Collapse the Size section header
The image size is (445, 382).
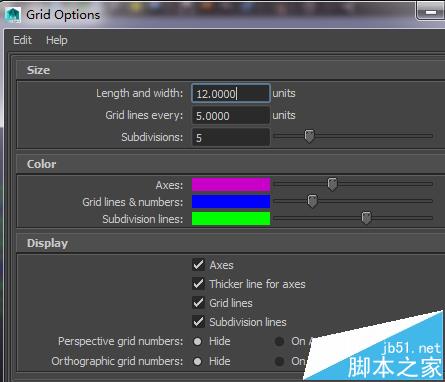231,70
